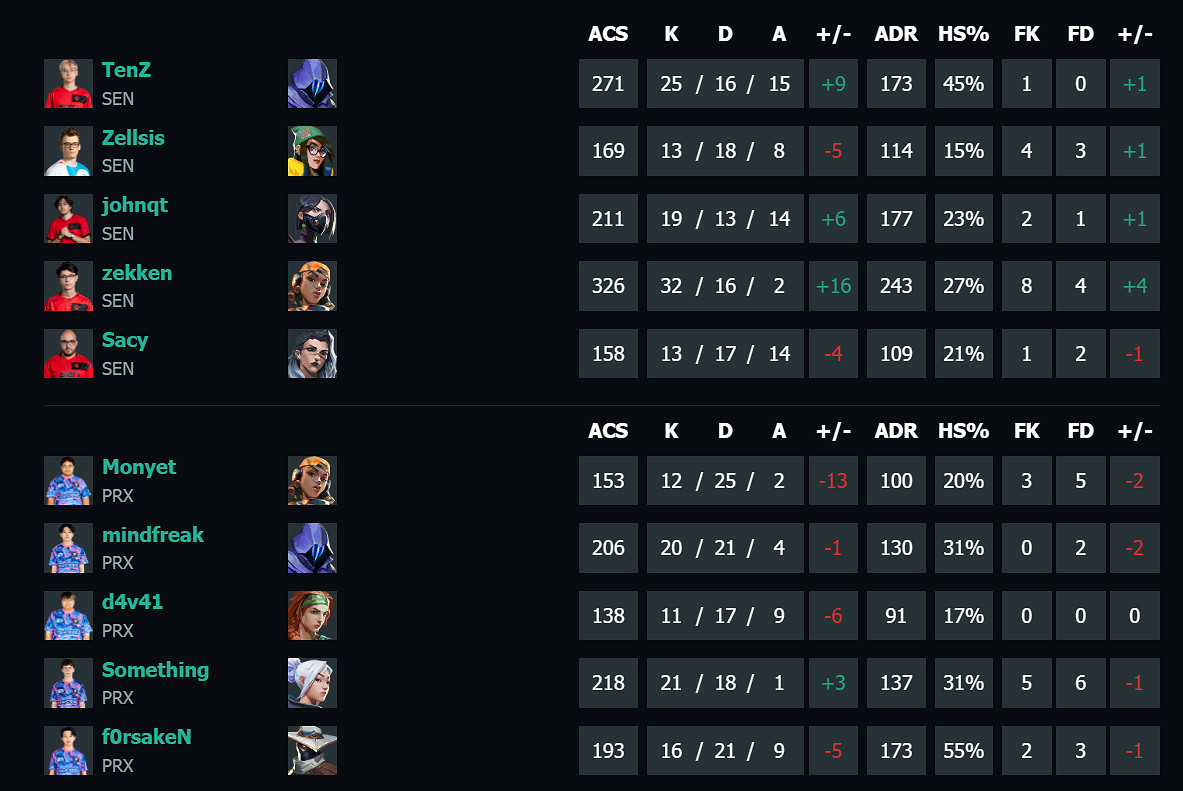The image size is (1183, 791).
Task: Click Monyet's Raze agent icon
Action: (312, 481)
